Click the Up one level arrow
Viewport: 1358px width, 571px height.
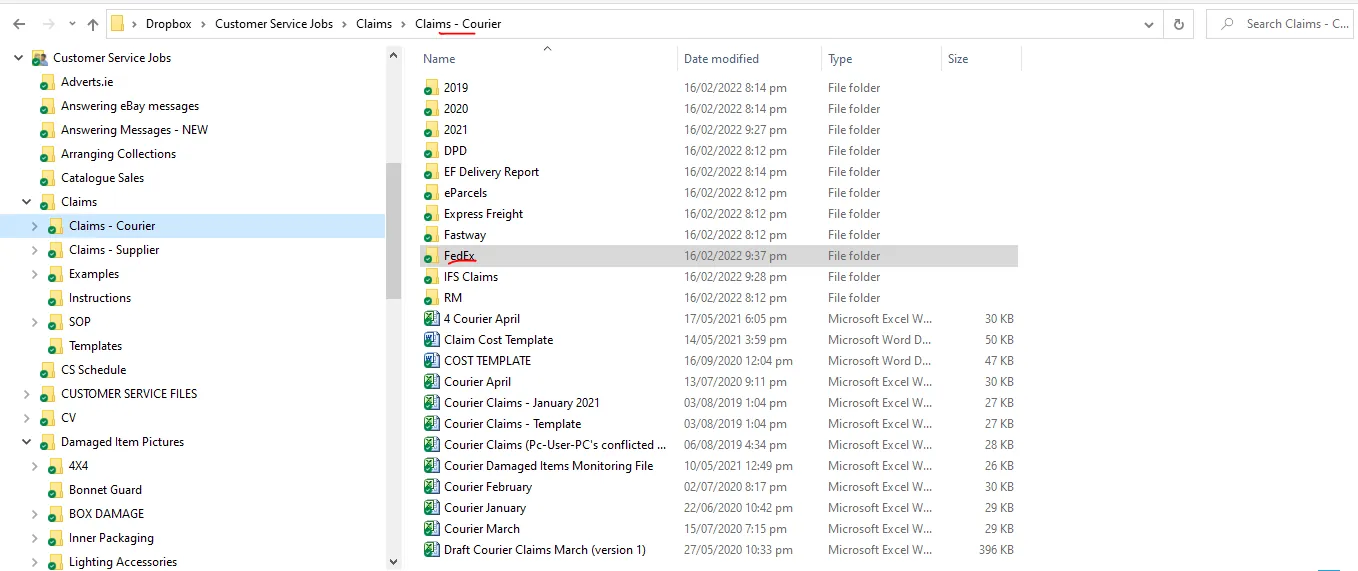click(93, 24)
